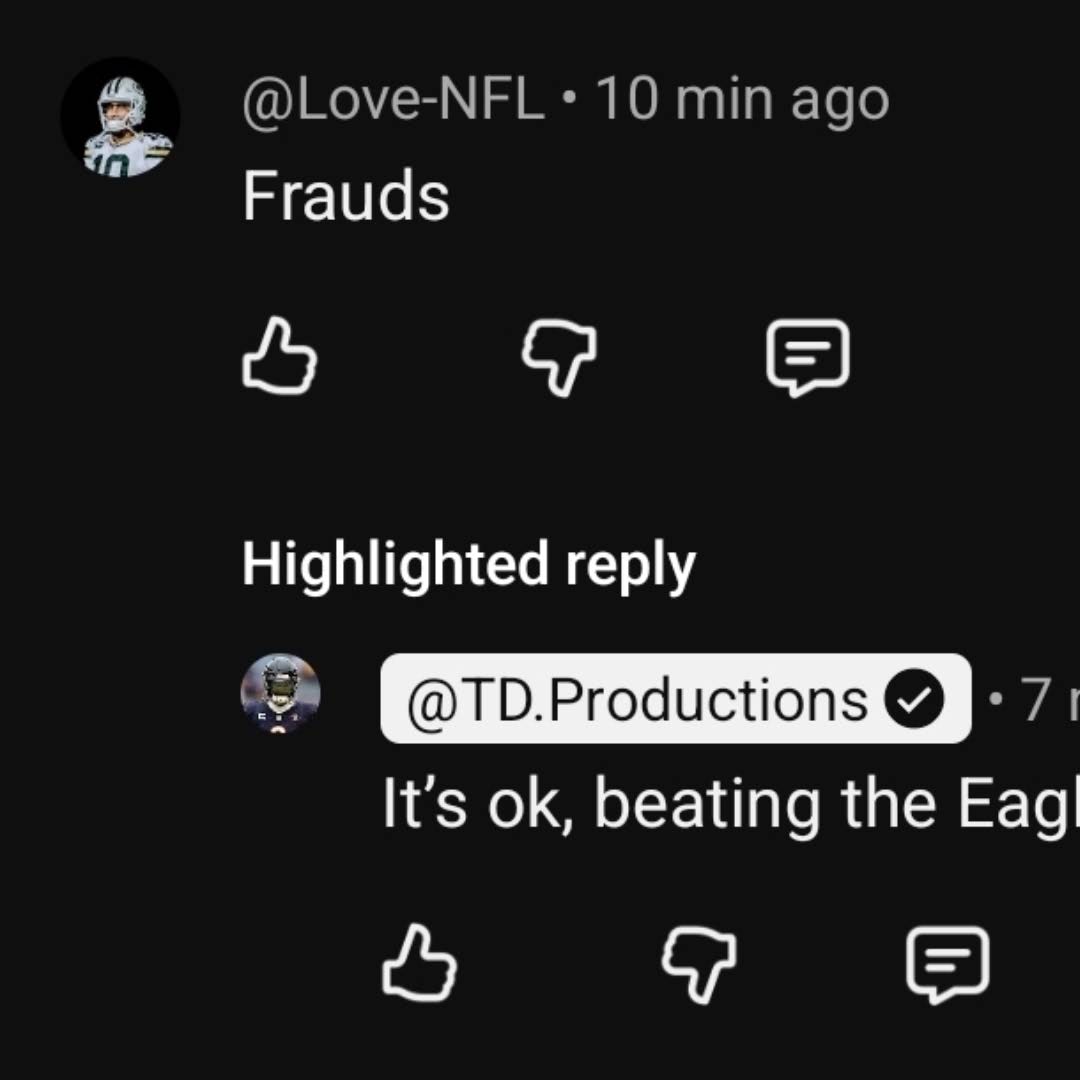1080x1080 pixels.
Task: Click the cut-off word "Eagl" in the reply
Action: (1019, 806)
